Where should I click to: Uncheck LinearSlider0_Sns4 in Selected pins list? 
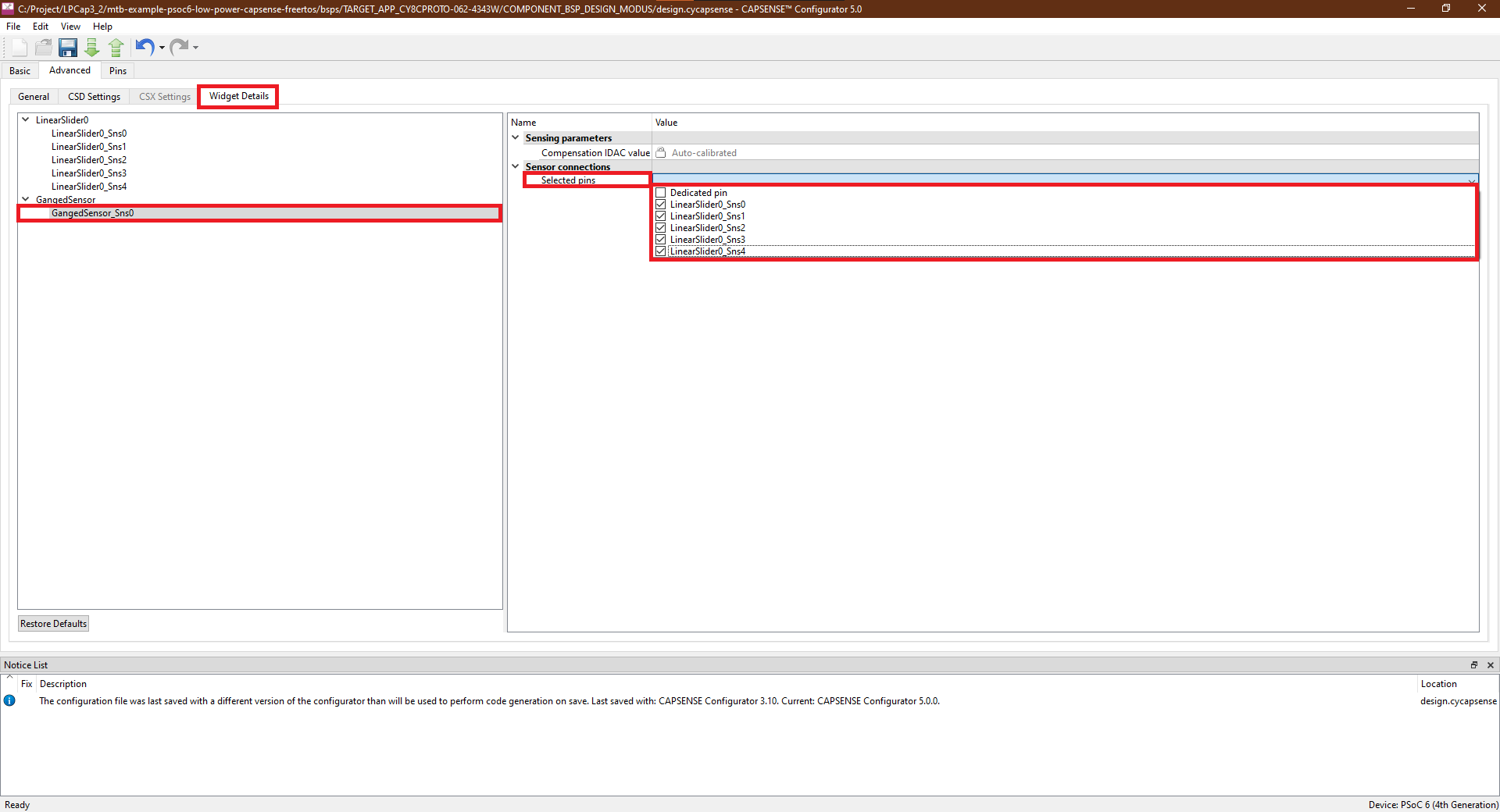[661, 251]
